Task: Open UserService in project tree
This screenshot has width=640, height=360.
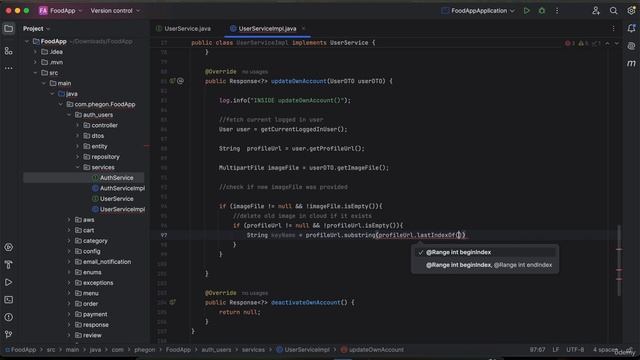Action: point(113,199)
